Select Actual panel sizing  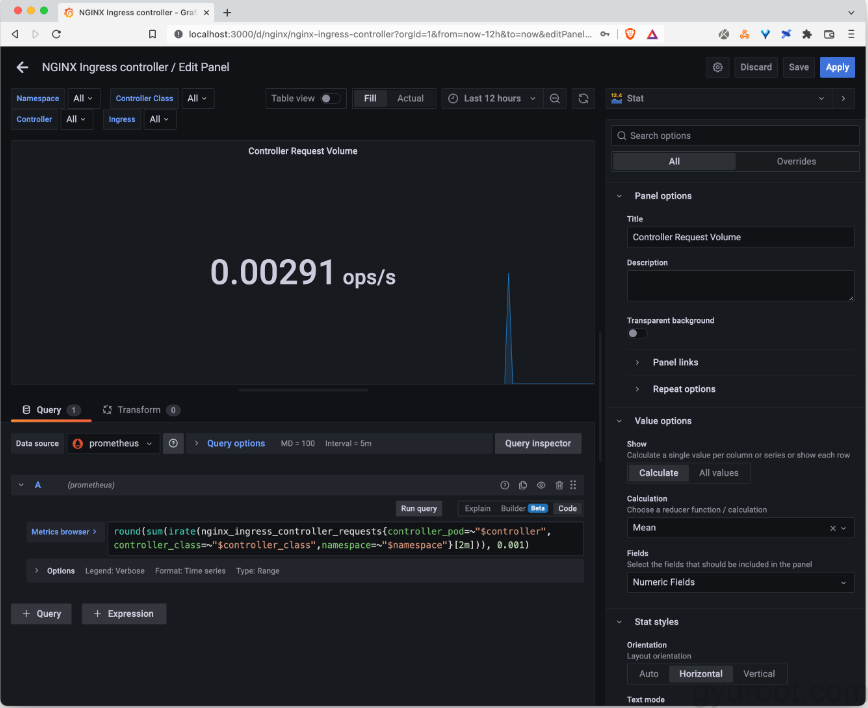point(410,99)
